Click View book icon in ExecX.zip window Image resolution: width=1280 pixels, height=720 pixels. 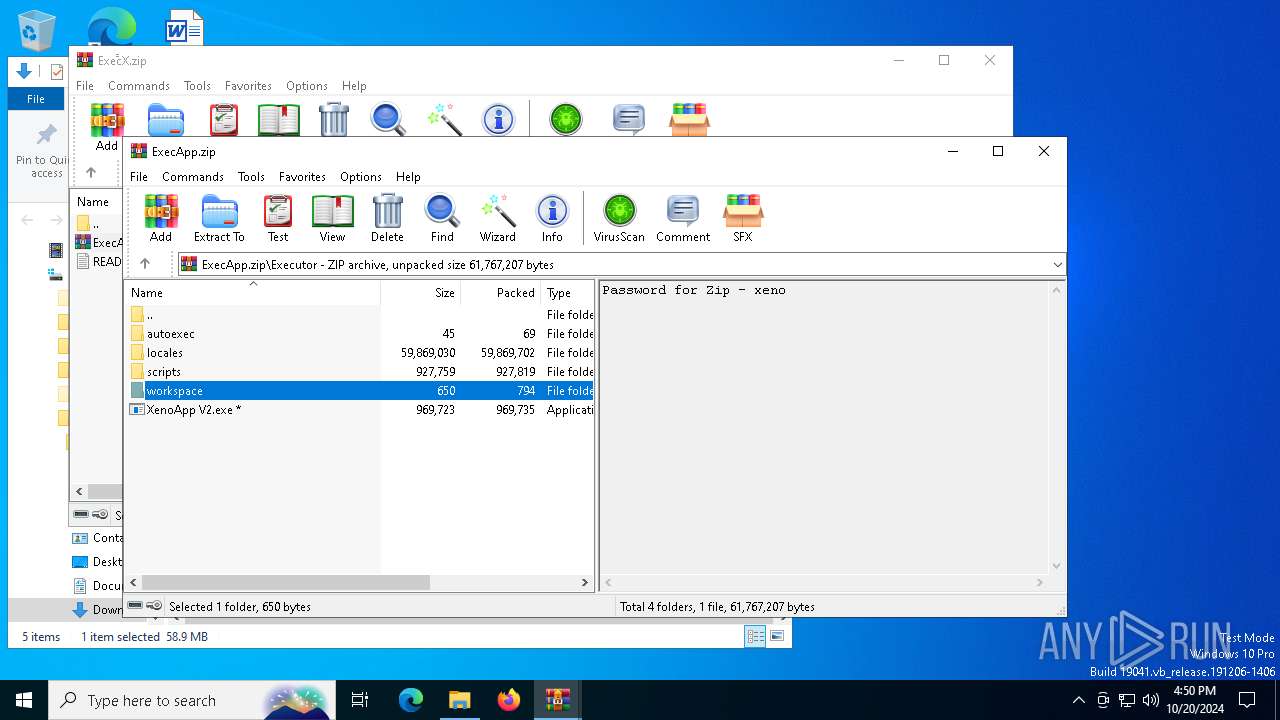(x=279, y=120)
